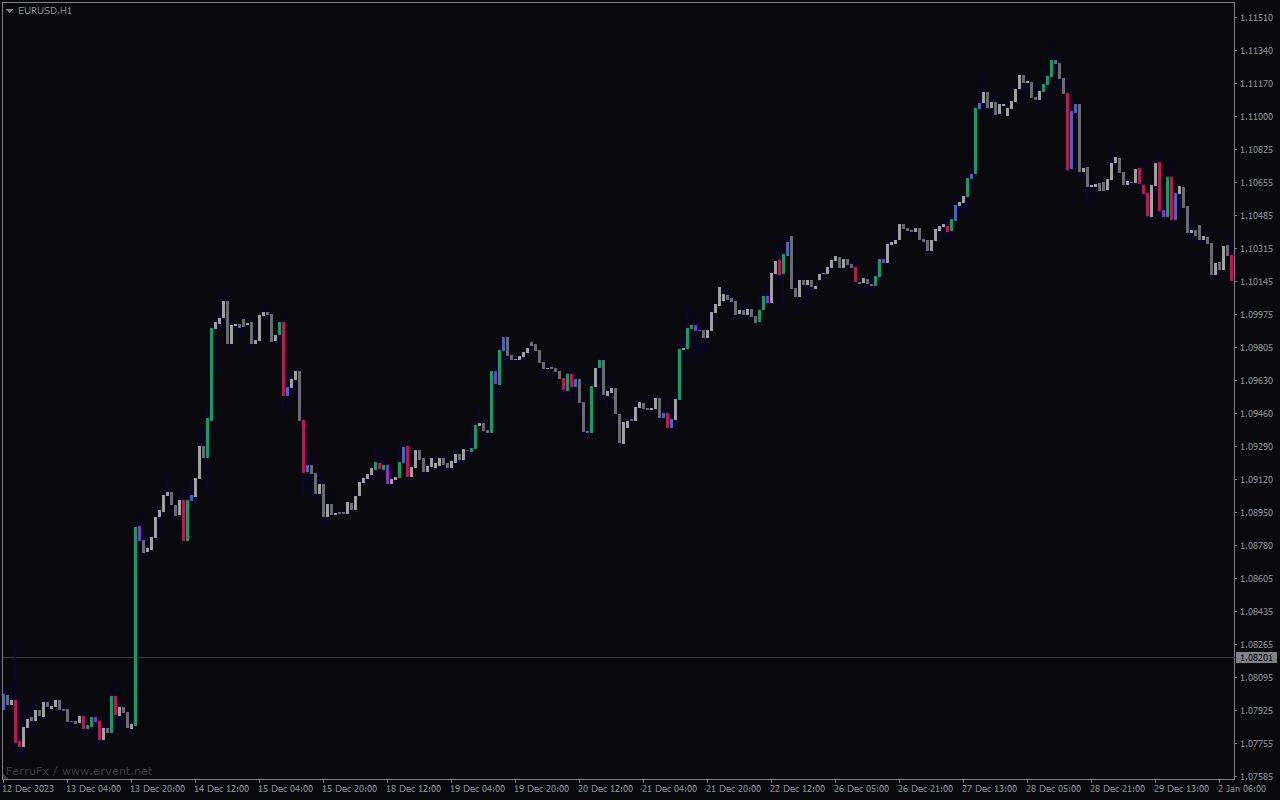Select the current price label 1.08201
This screenshot has height=800, width=1280.
click(1257, 658)
